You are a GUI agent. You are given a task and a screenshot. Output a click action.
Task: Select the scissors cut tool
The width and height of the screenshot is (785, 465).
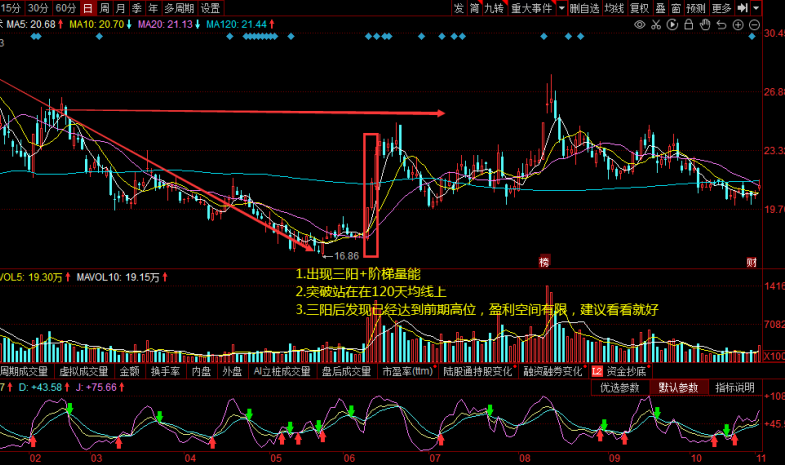click(656, 25)
